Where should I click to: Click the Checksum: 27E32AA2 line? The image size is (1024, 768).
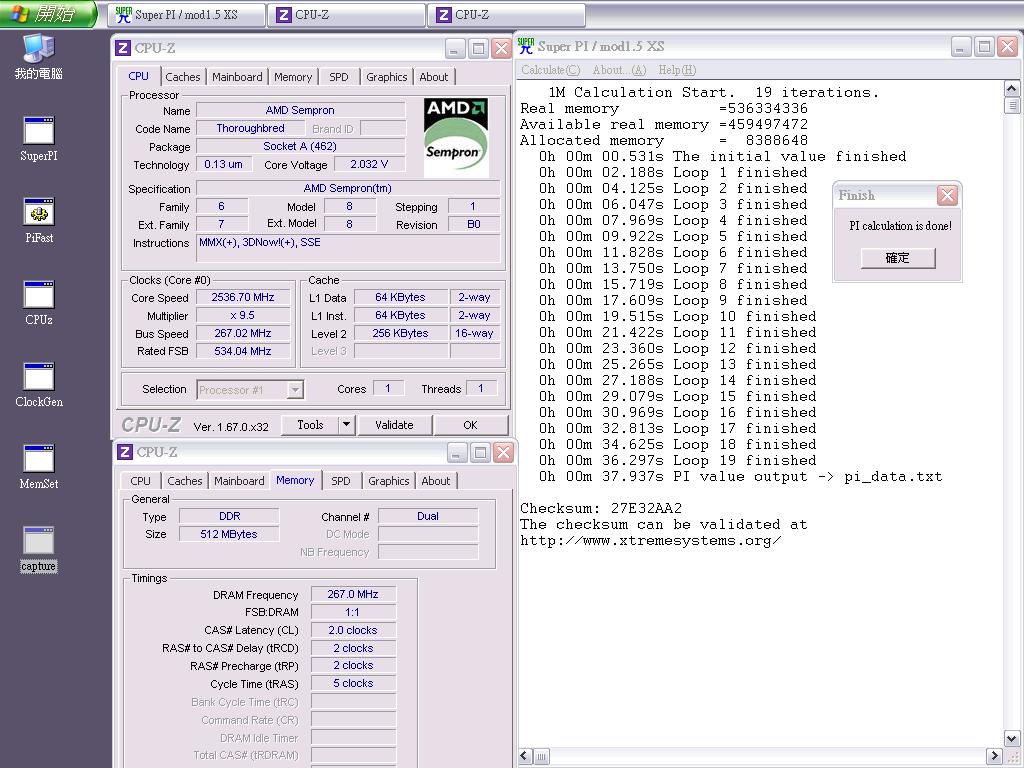click(601, 508)
